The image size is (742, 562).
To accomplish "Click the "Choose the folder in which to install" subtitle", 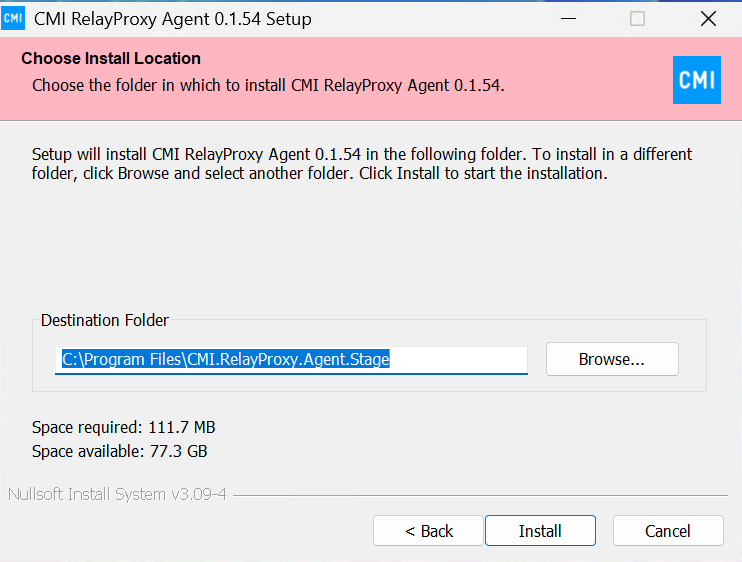I will click(x=268, y=85).
